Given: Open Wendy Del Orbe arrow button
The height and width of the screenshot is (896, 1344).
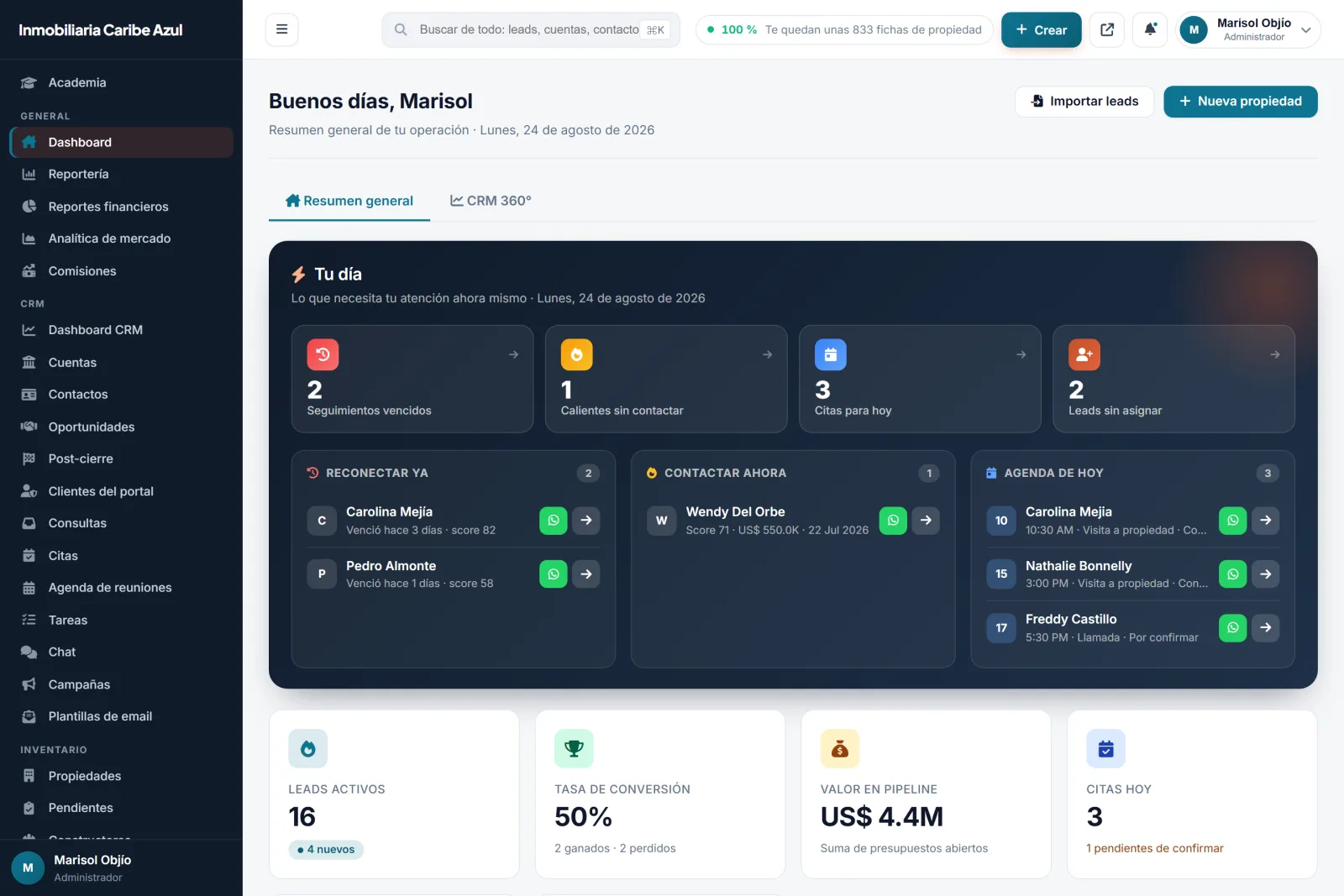Looking at the screenshot, I should coord(926,521).
